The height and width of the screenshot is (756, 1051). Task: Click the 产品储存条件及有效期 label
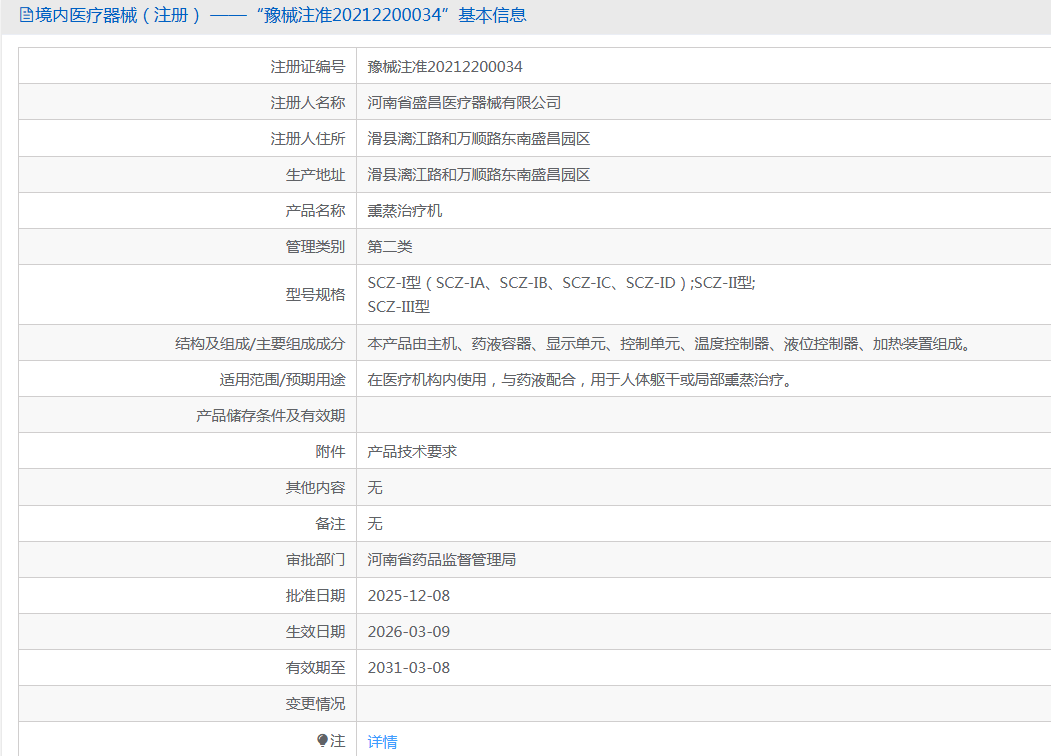[271, 416]
